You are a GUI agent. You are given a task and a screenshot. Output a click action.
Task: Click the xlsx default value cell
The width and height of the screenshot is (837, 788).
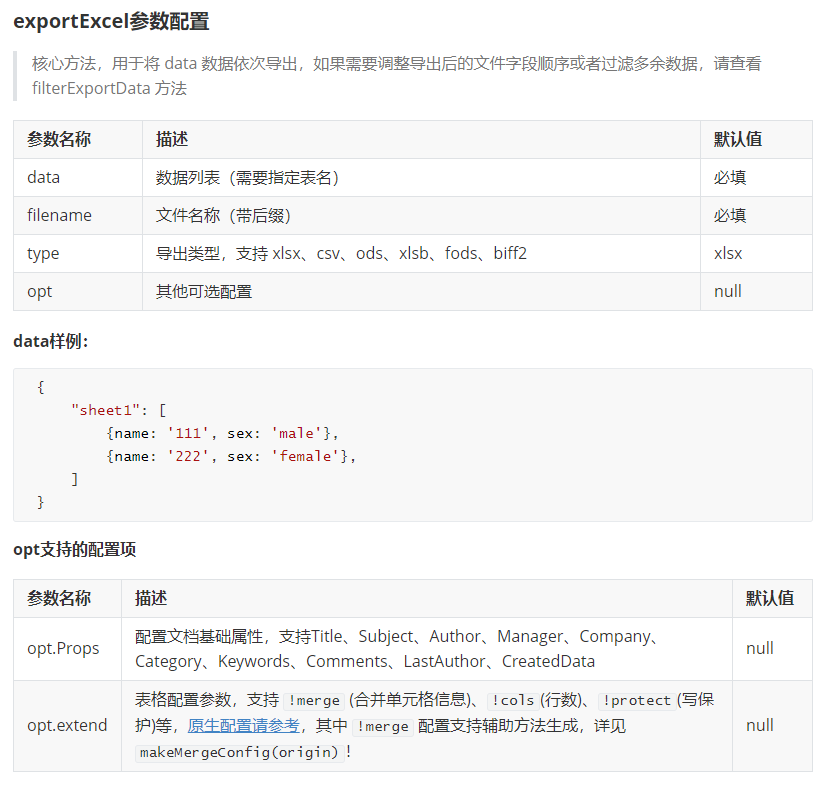(x=728, y=254)
